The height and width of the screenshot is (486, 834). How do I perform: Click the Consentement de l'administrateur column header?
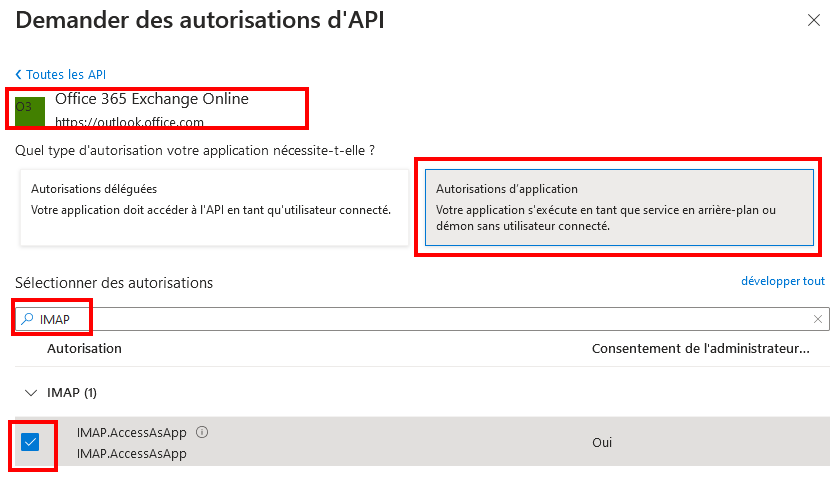(700, 348)
